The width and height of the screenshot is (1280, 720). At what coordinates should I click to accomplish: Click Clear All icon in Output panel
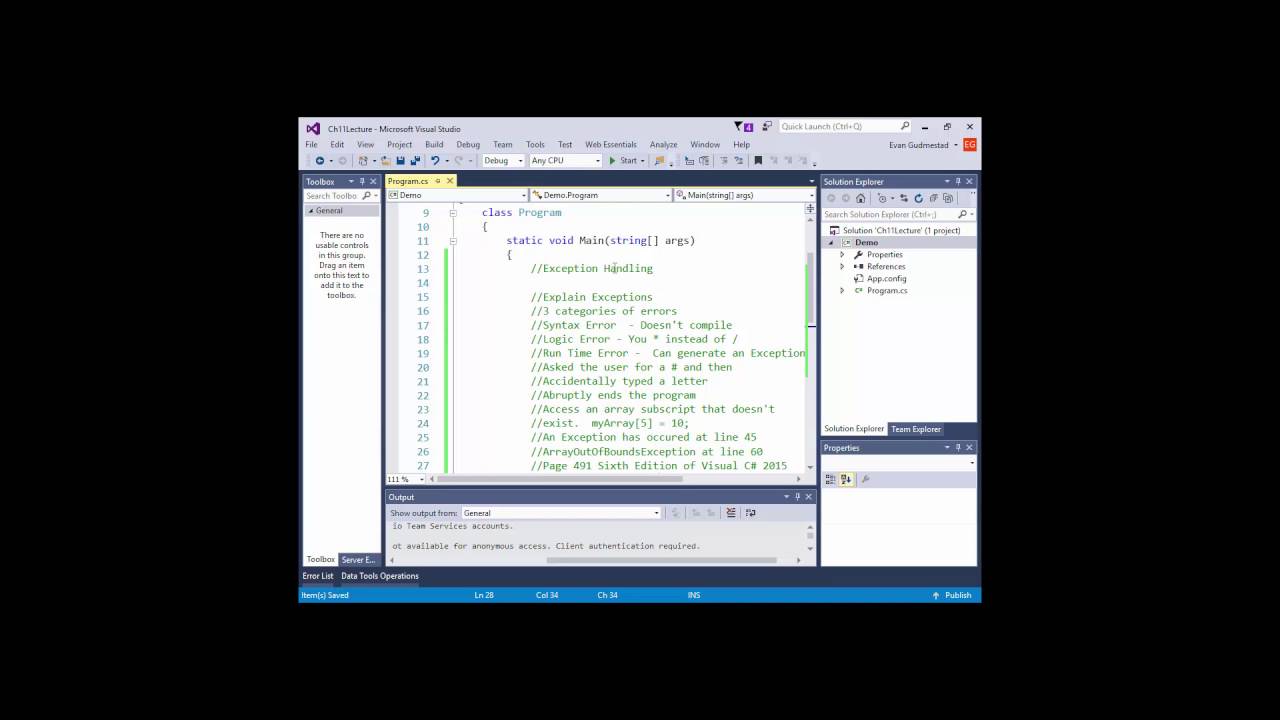[731, 513]
